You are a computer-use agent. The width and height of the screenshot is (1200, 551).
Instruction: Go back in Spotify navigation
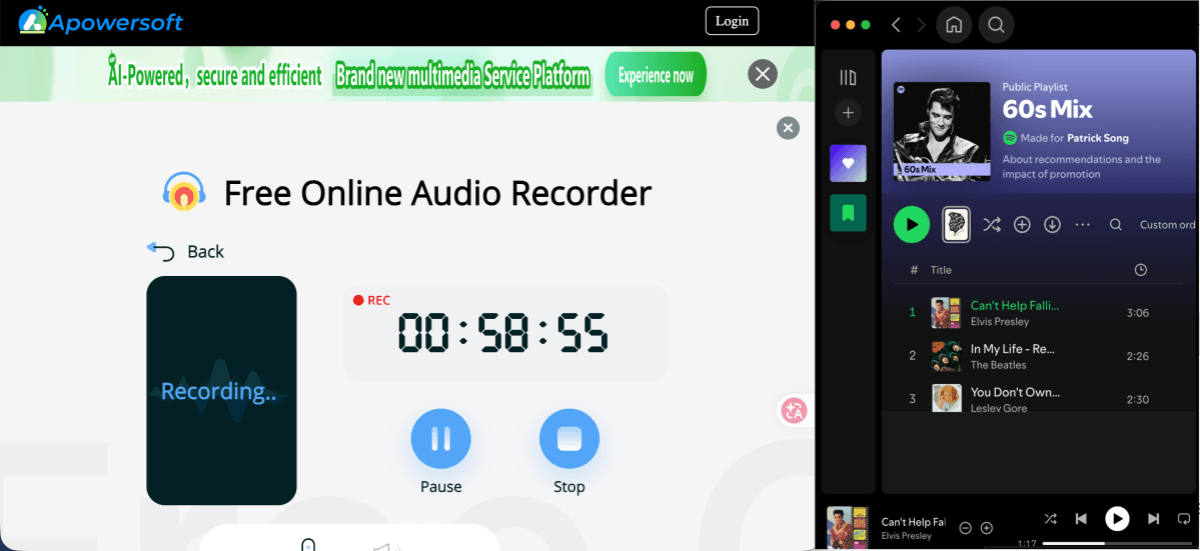point(896,25)
